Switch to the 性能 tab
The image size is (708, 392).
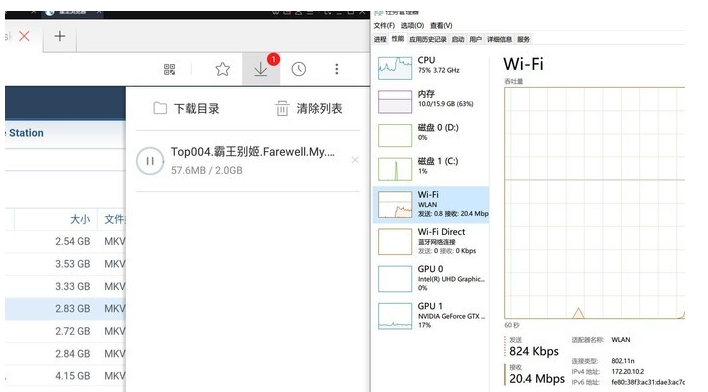397,39
